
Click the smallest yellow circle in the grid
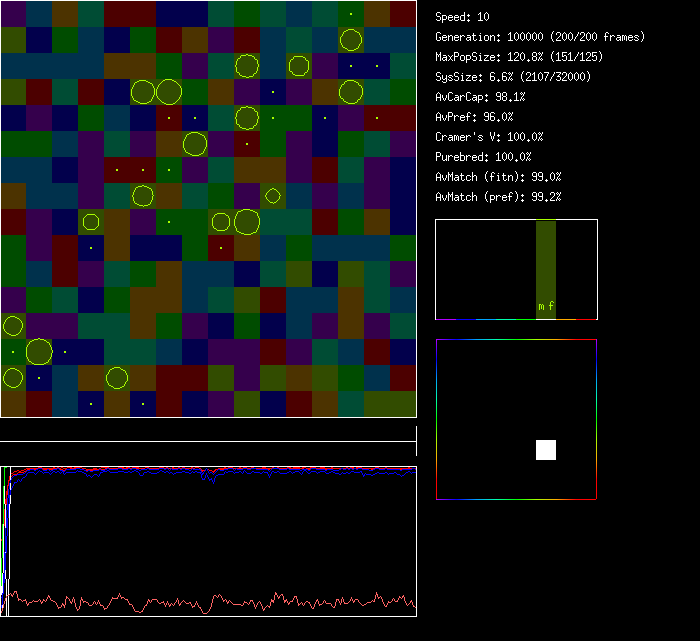[x=273, y=196]
